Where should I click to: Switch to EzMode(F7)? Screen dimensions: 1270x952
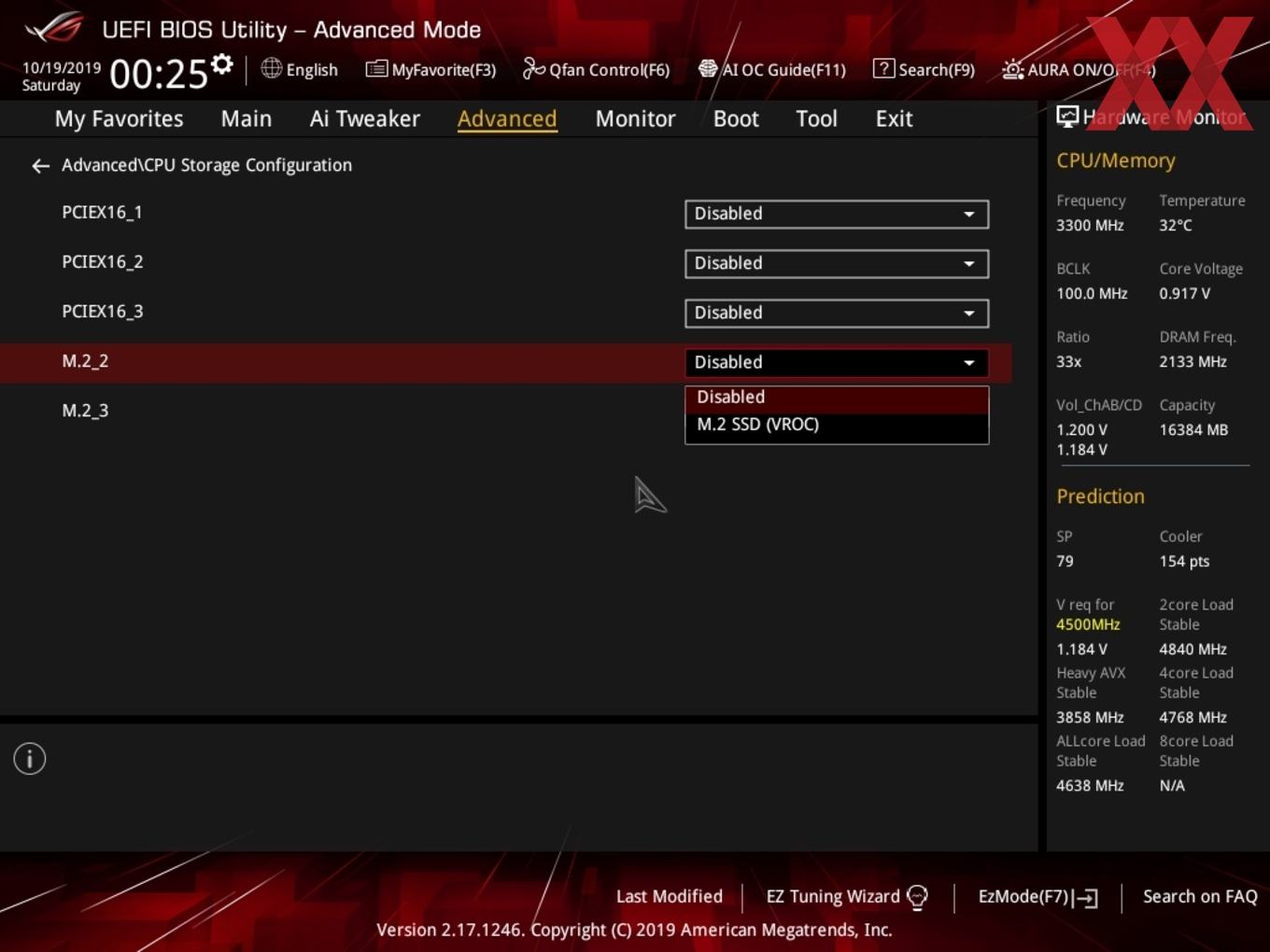1023,897
